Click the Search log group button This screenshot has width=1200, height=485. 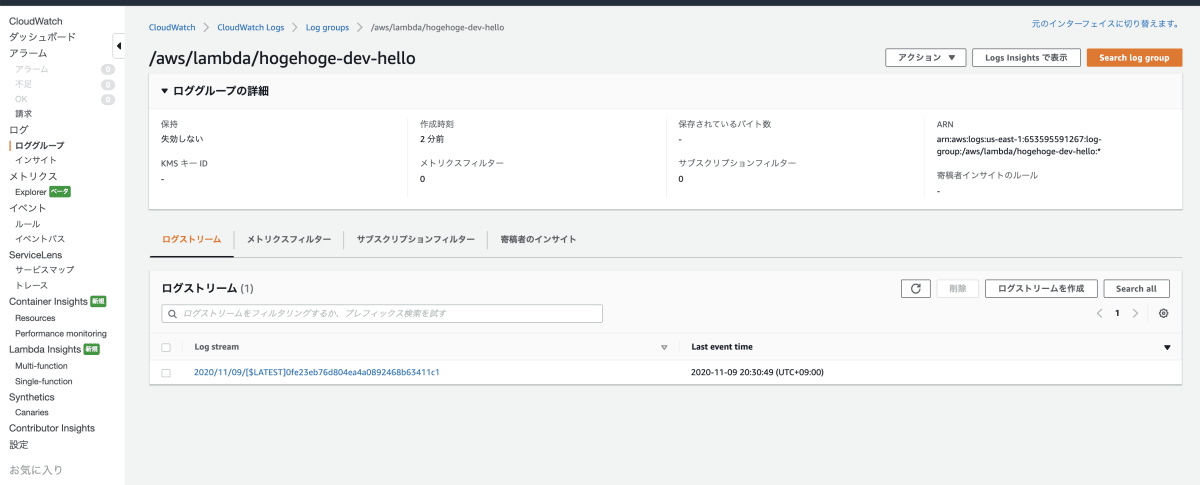pyautogui.click(x=1134, y=58)
